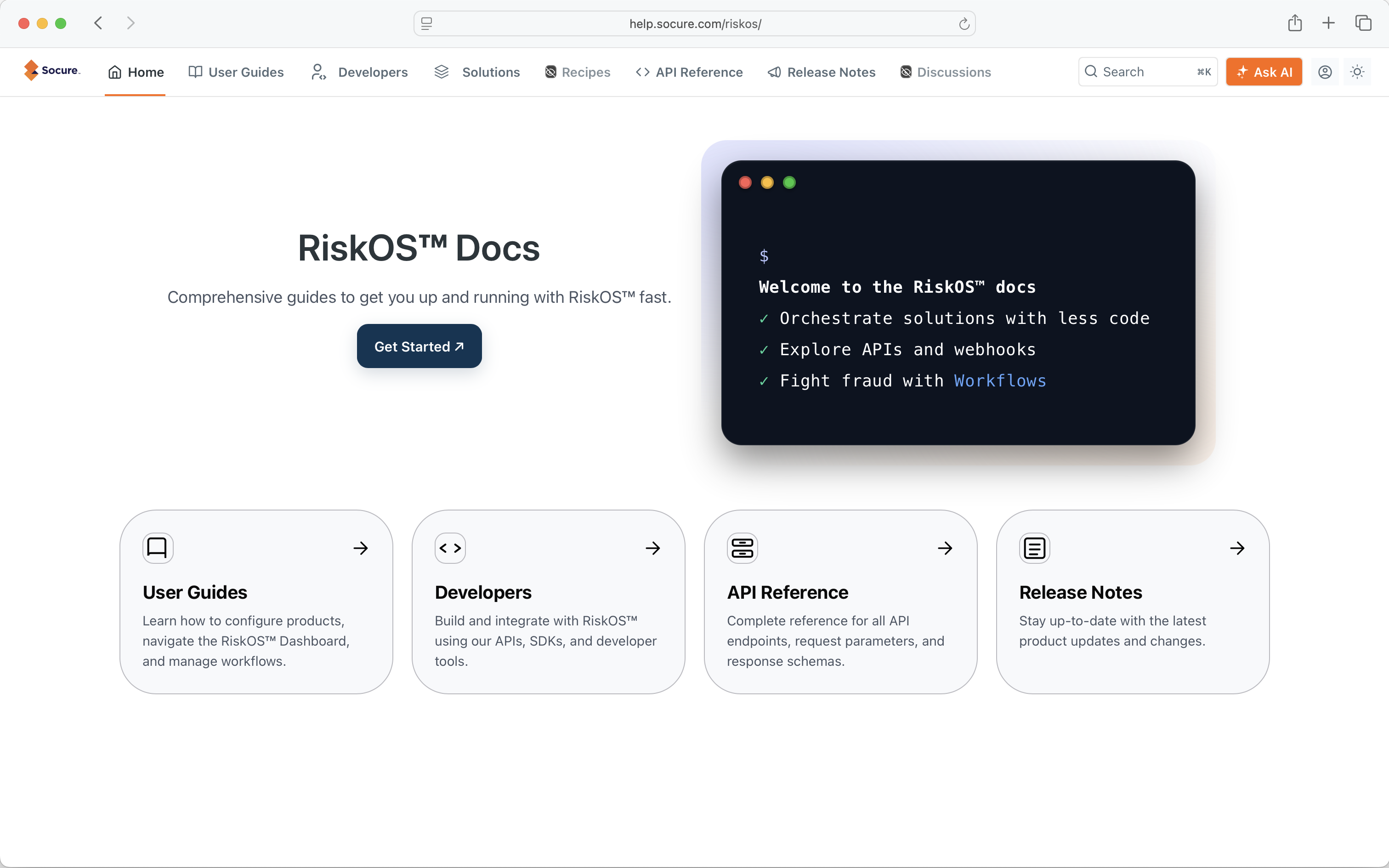Click the arrow icon on the Developers card

click(653, 548)
